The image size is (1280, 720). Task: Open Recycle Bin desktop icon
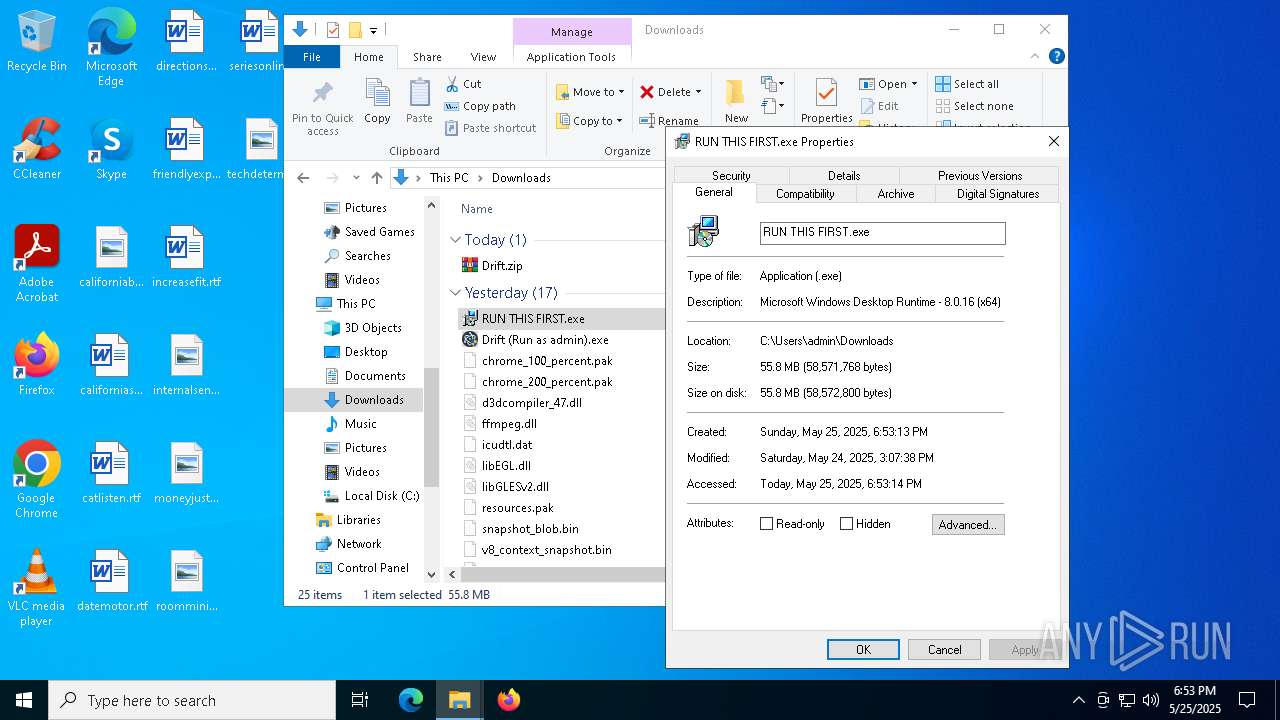click(x=37, y=42)
